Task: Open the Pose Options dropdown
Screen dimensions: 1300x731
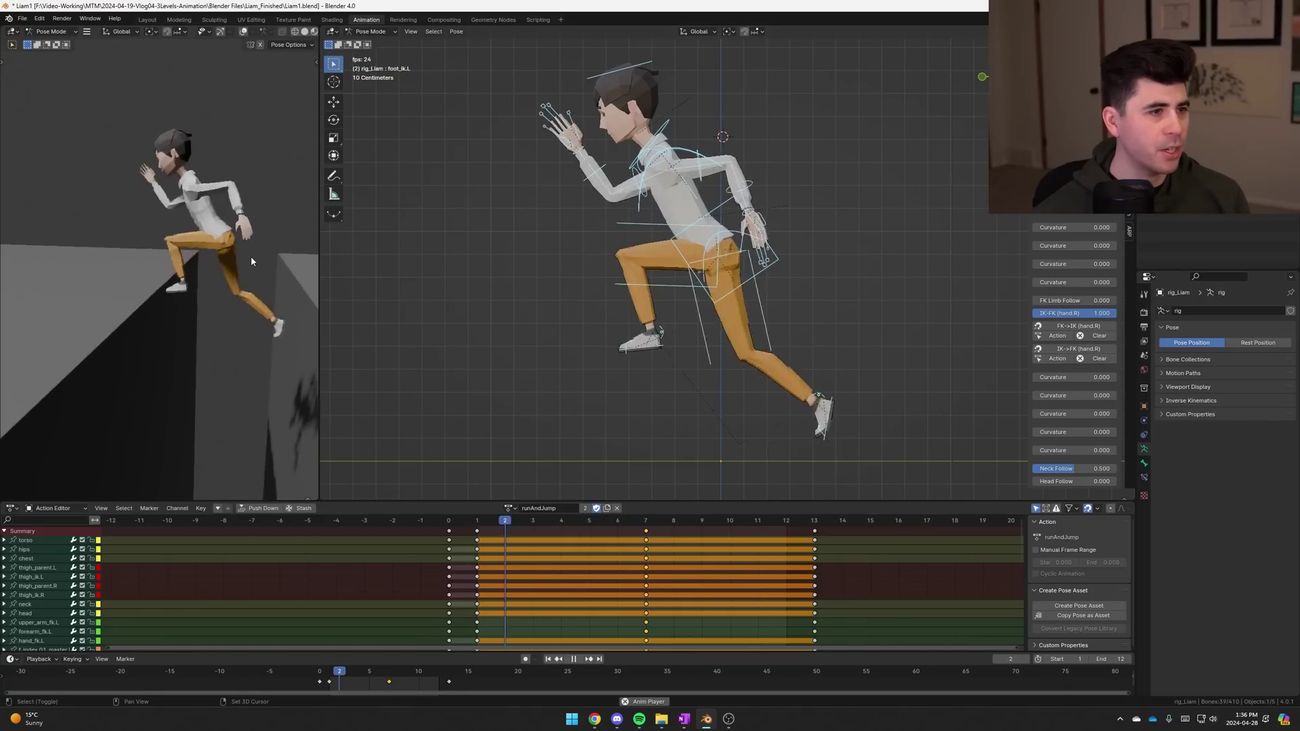Action: point(290,45)
